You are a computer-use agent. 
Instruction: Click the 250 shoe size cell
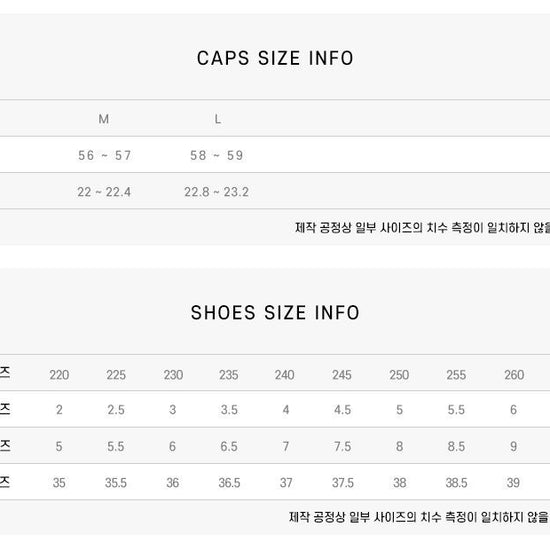point(399,375)
